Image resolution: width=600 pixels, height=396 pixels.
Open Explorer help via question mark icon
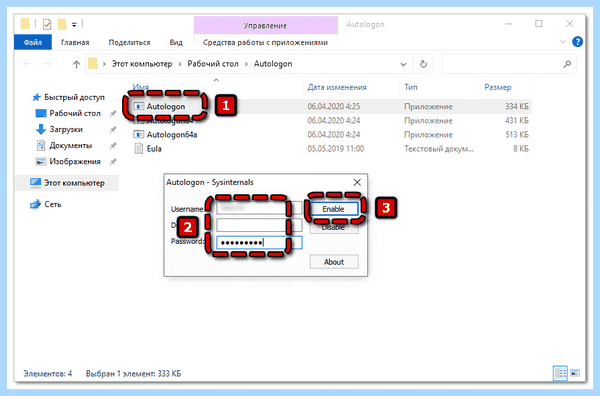(577, 42)
